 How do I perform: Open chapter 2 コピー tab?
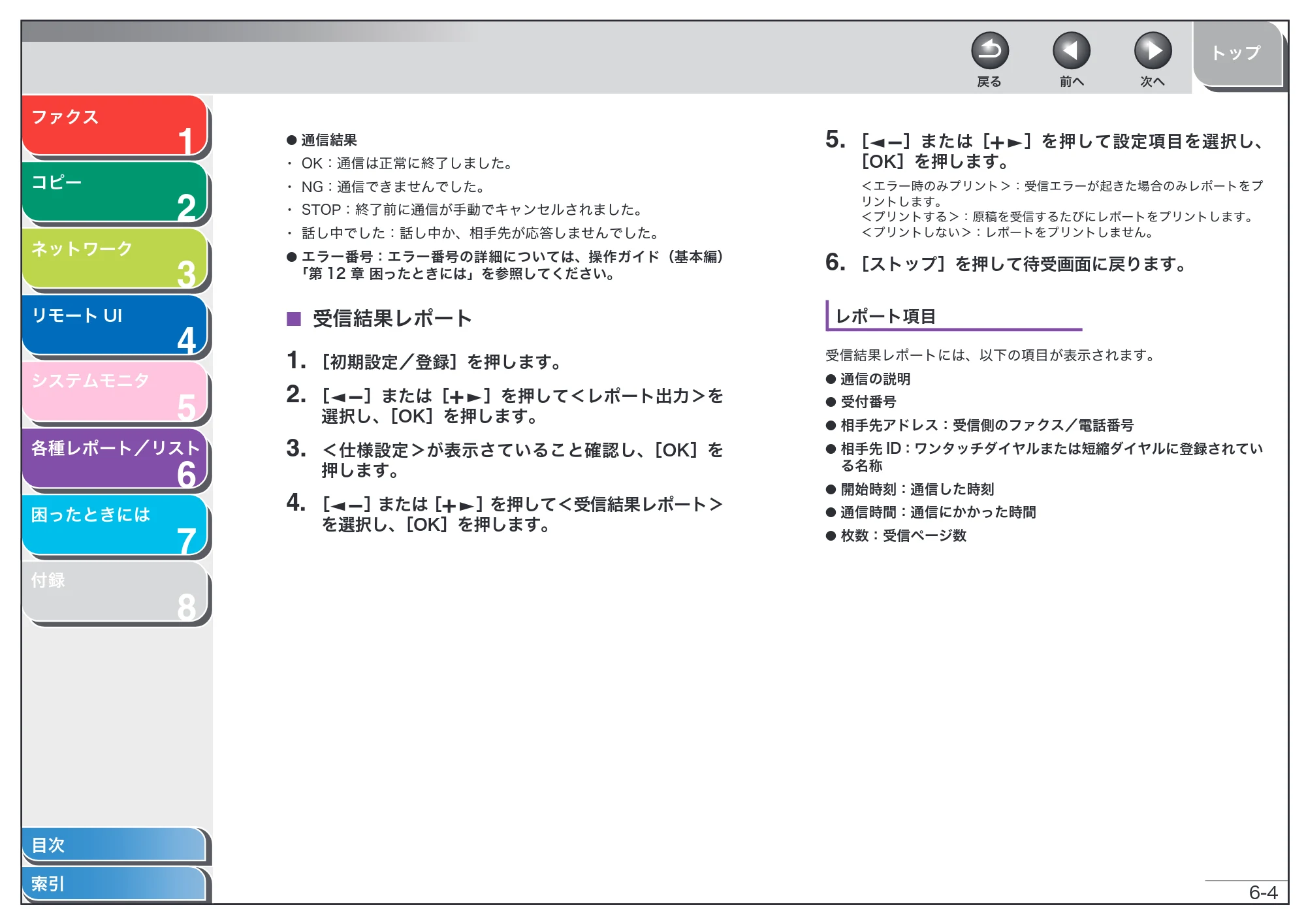(115, 192)
